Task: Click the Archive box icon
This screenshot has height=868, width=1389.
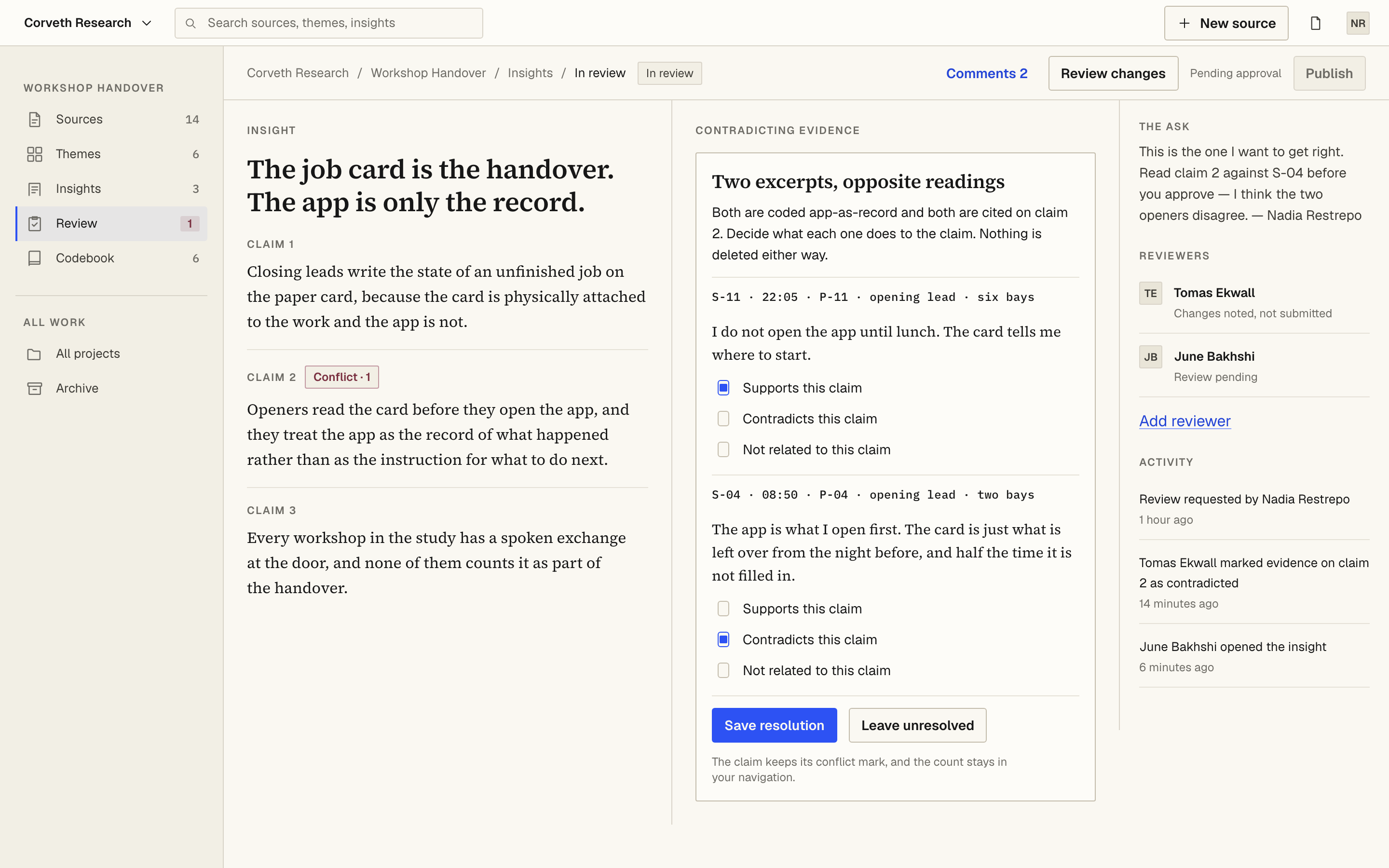Action: 34,389
